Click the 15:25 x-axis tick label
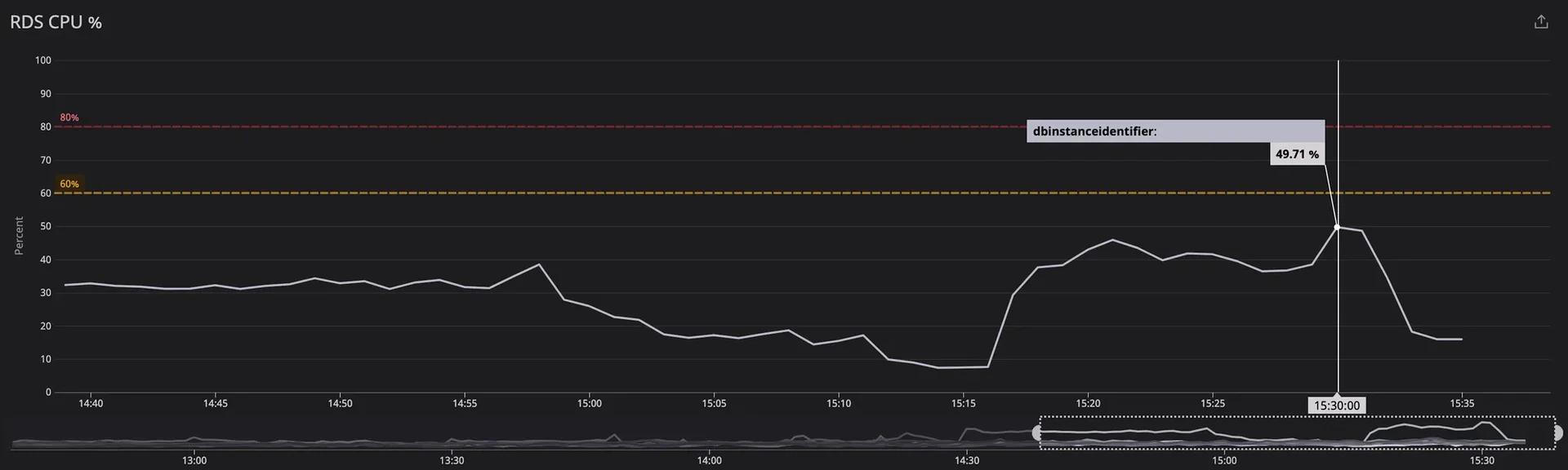Viewport: 1568px width, 470px height. coord(1213,403)
